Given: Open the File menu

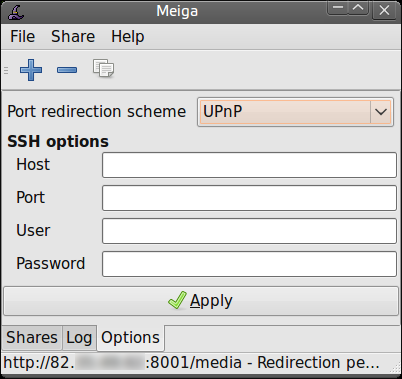Looking at the screenshot, I should (22, 36).
